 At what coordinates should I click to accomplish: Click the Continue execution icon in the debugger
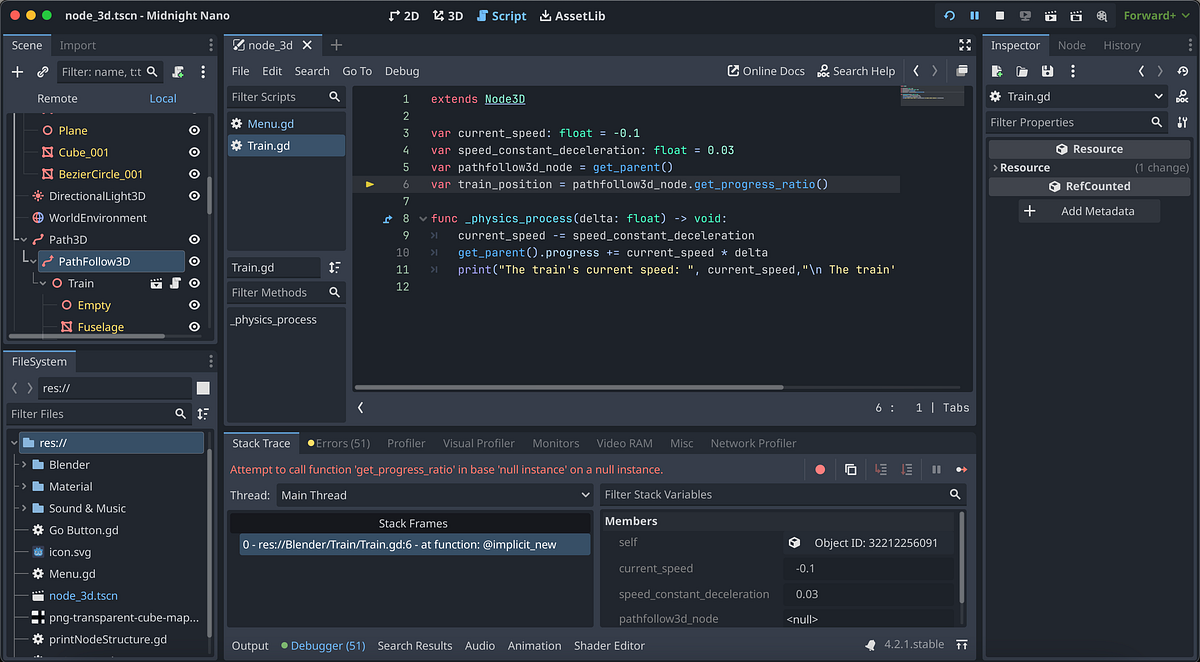(x=962, y=469)
